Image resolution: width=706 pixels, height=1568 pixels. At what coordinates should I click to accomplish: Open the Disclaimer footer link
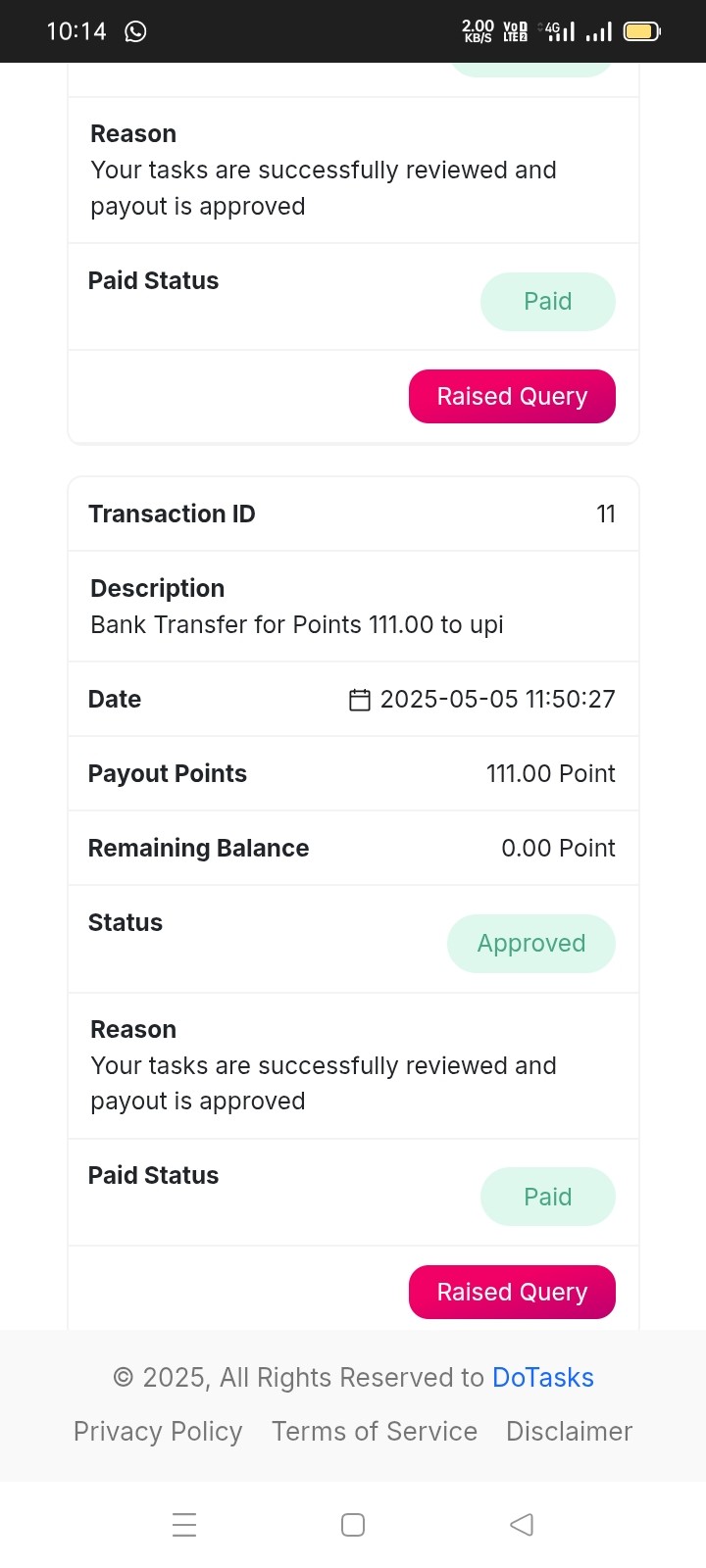[x=570, y=1432]
